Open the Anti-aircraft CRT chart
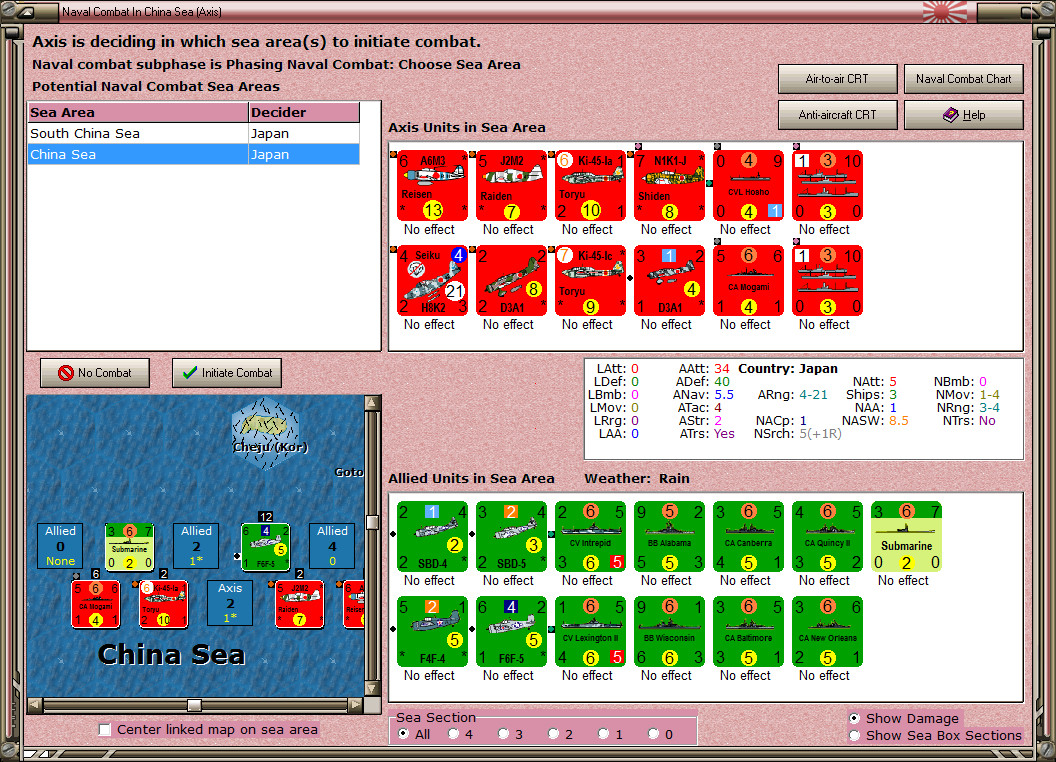The image size is (1056, 762). coord(837,115)
